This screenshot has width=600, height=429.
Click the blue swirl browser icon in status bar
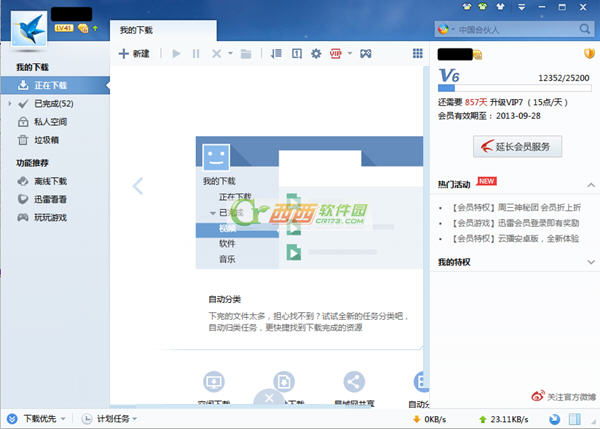[x=554, y=419]
